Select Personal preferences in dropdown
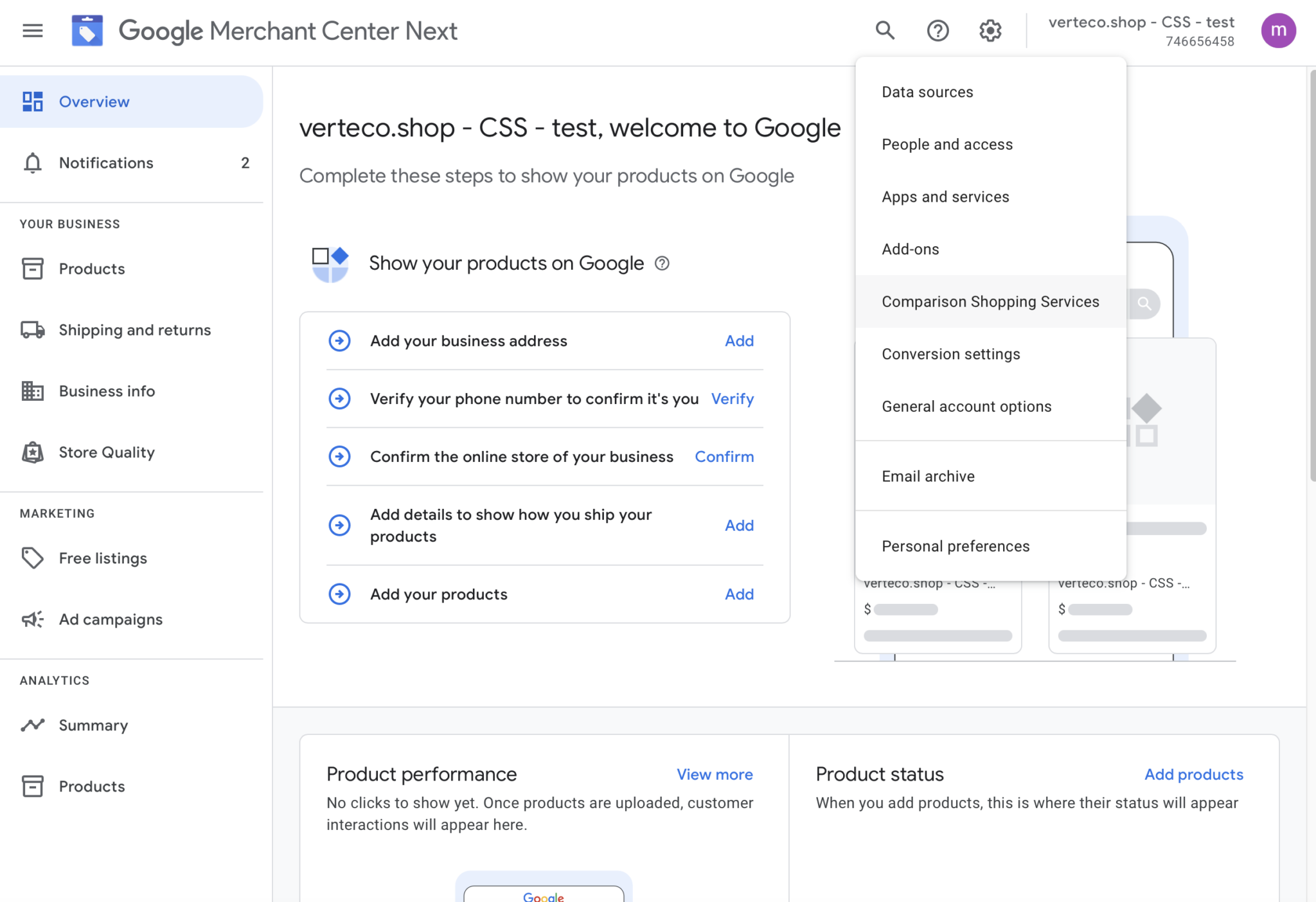Image resolution: width=1316 pixels, height=902 pixels. [x=956, y=546]
